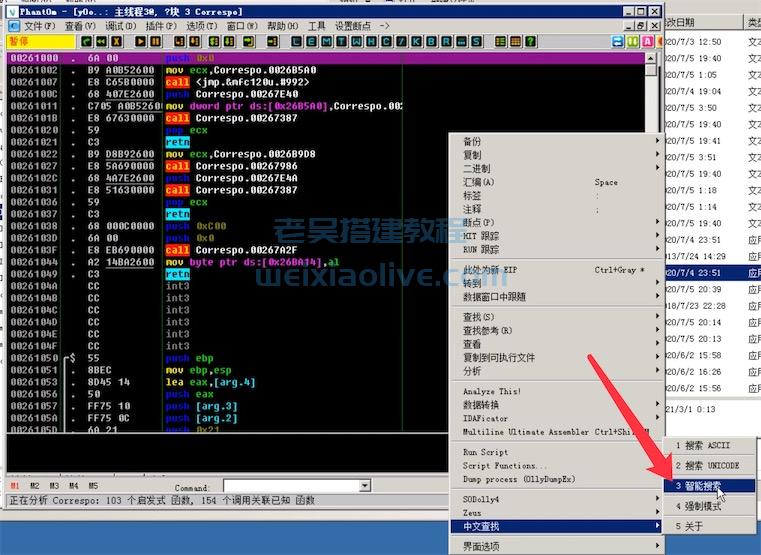Open memory map with the M toolbar button
761x555 pixels.
328,41
